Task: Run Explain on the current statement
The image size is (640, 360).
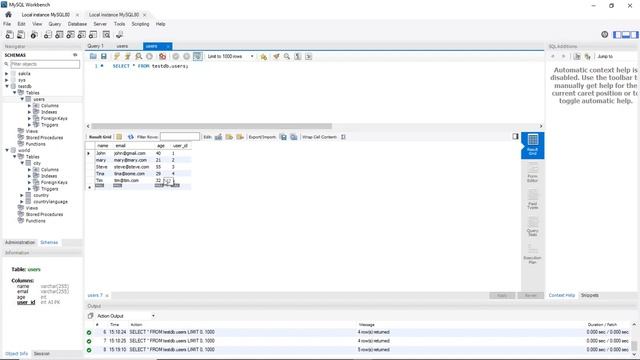Action: [x=139, y=56]
